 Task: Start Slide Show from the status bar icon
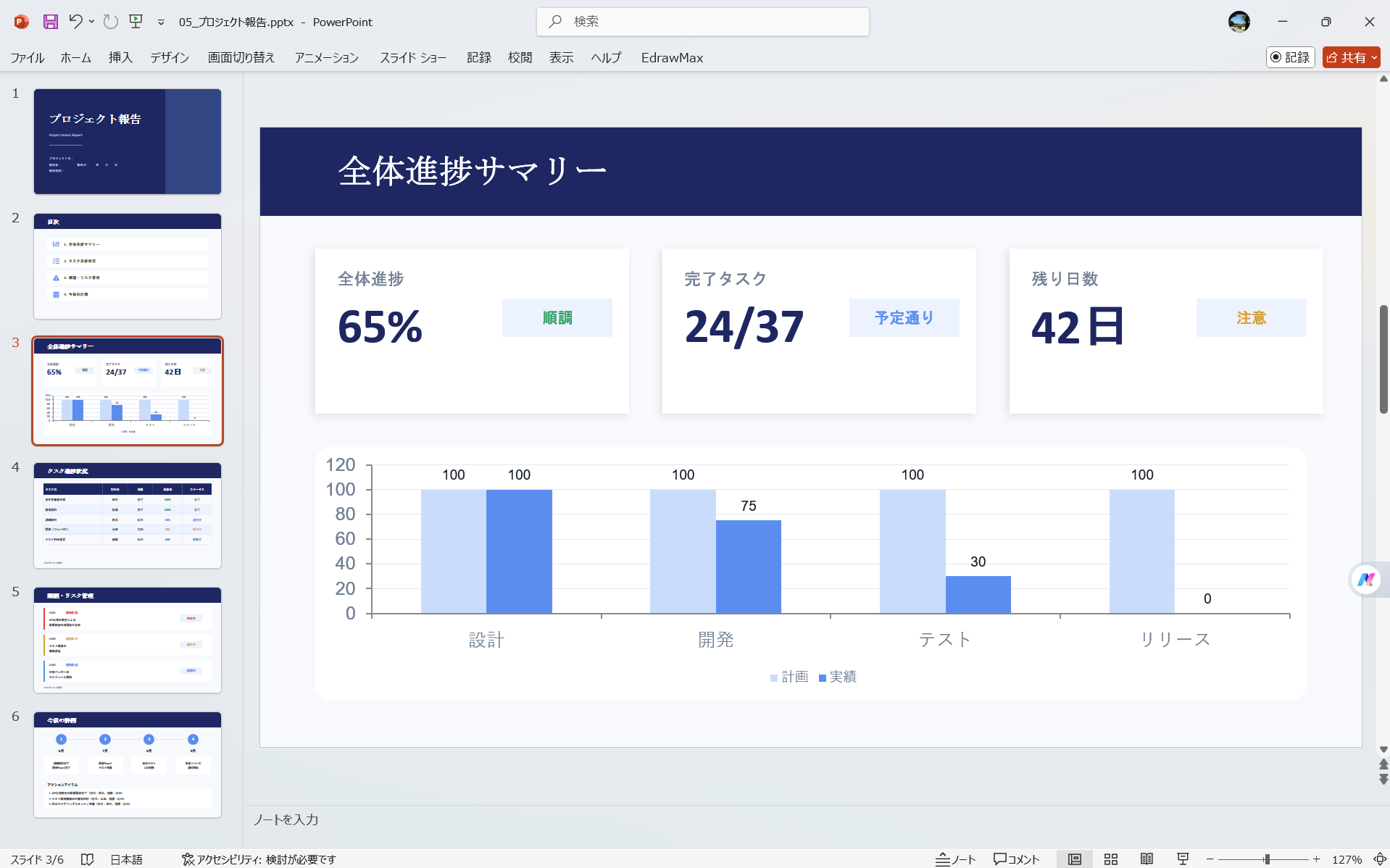(x=1181, y=859)
